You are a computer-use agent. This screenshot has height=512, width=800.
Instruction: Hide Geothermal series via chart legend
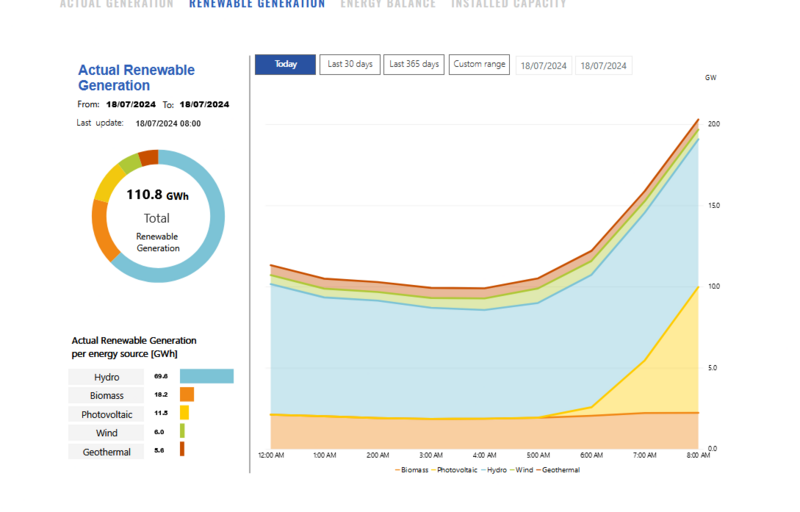pos(559,470)
